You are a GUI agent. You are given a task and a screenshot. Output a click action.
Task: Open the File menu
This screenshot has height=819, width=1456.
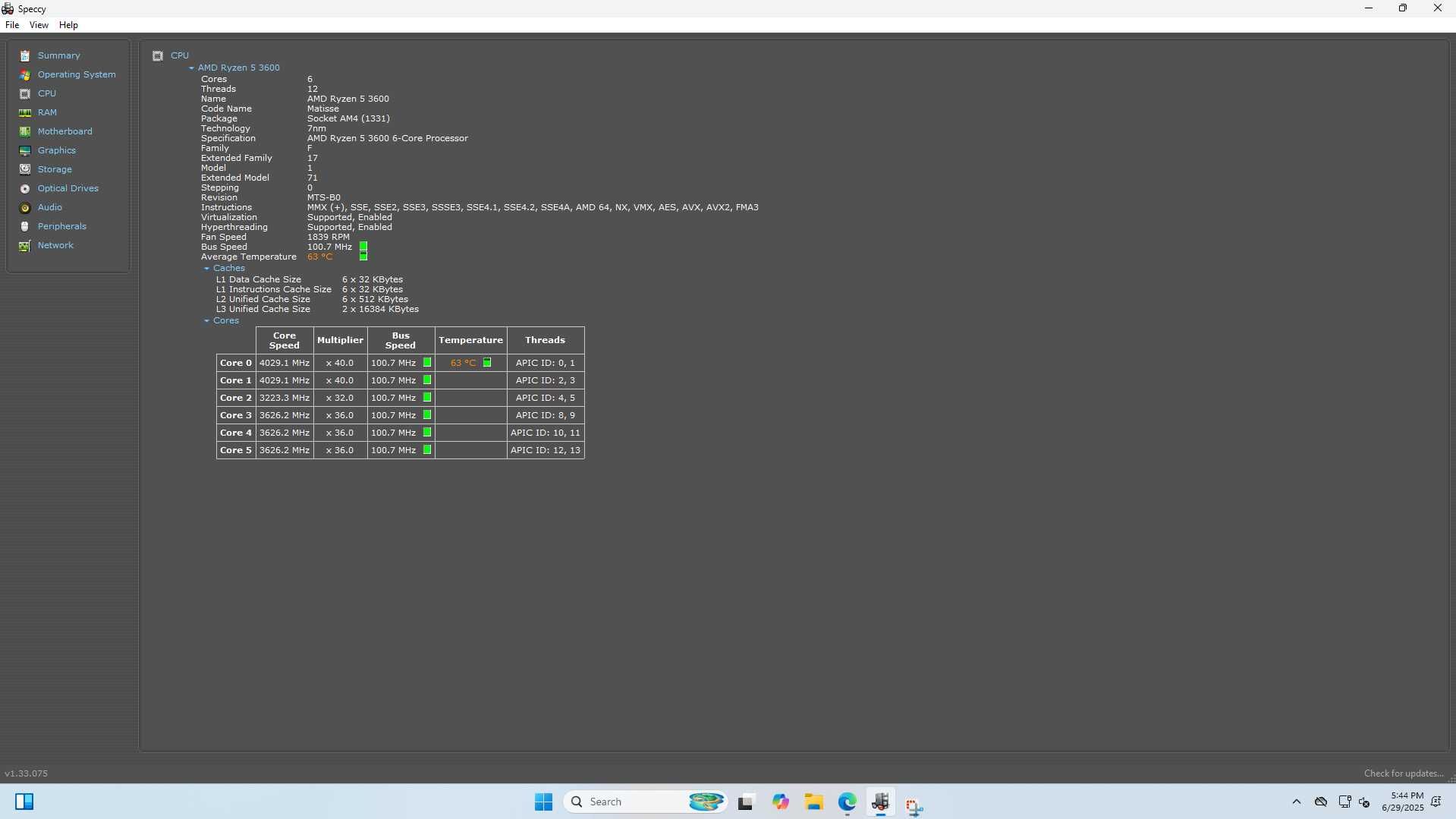(x=12, y=25)
